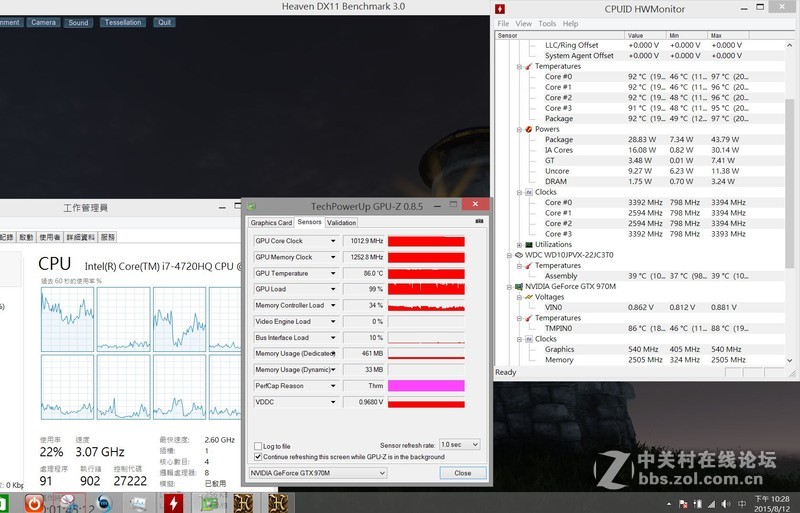Collapse the Powers tree node
Screen dimensions: 800x513
click(x=519, y=129)
